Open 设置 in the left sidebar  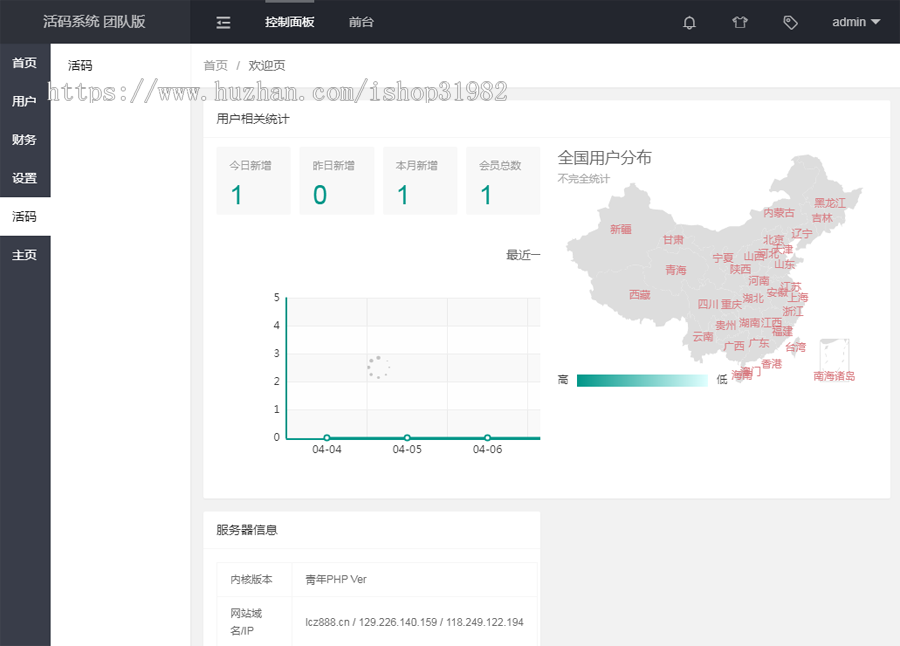25,178
